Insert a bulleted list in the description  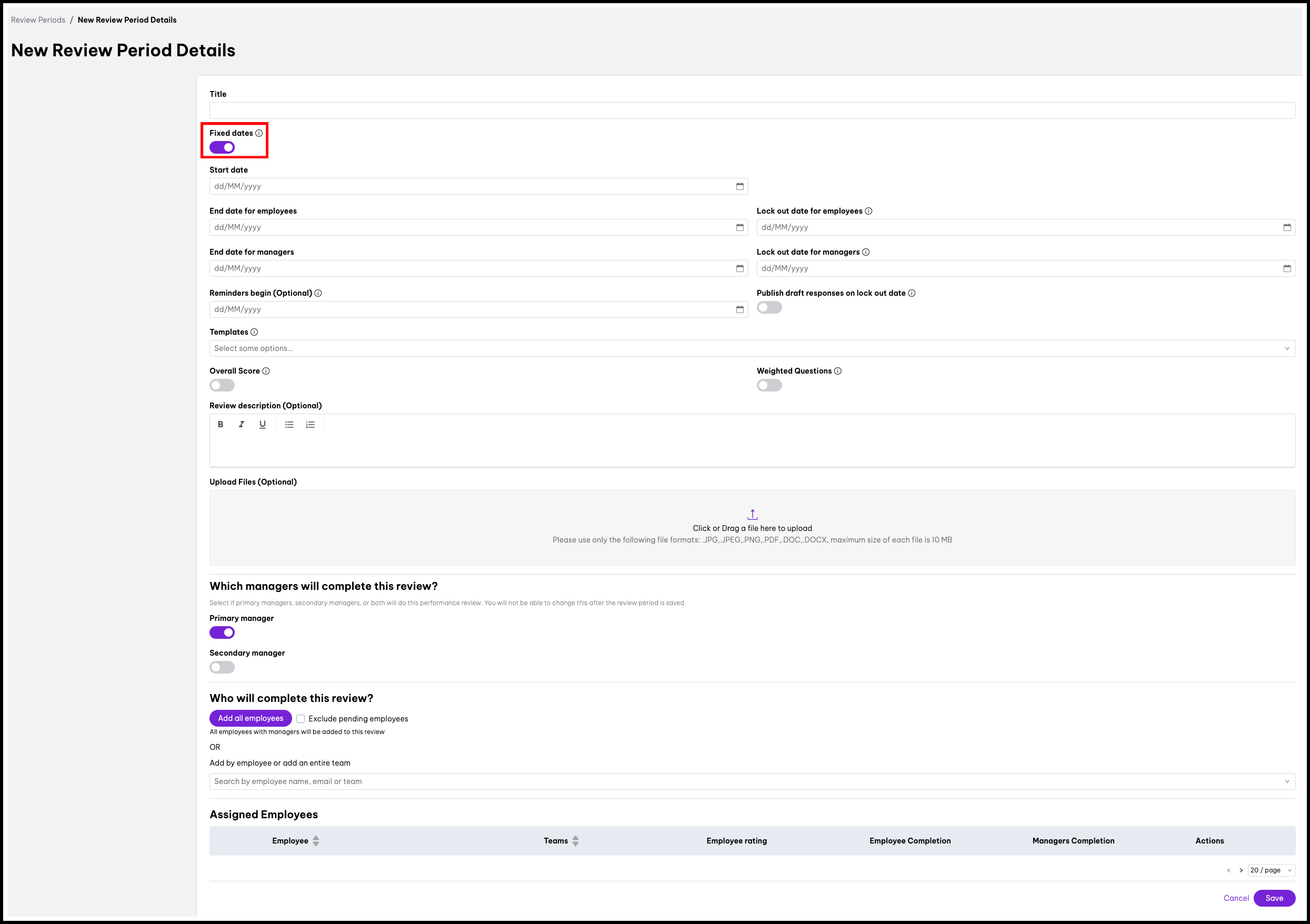289,424
